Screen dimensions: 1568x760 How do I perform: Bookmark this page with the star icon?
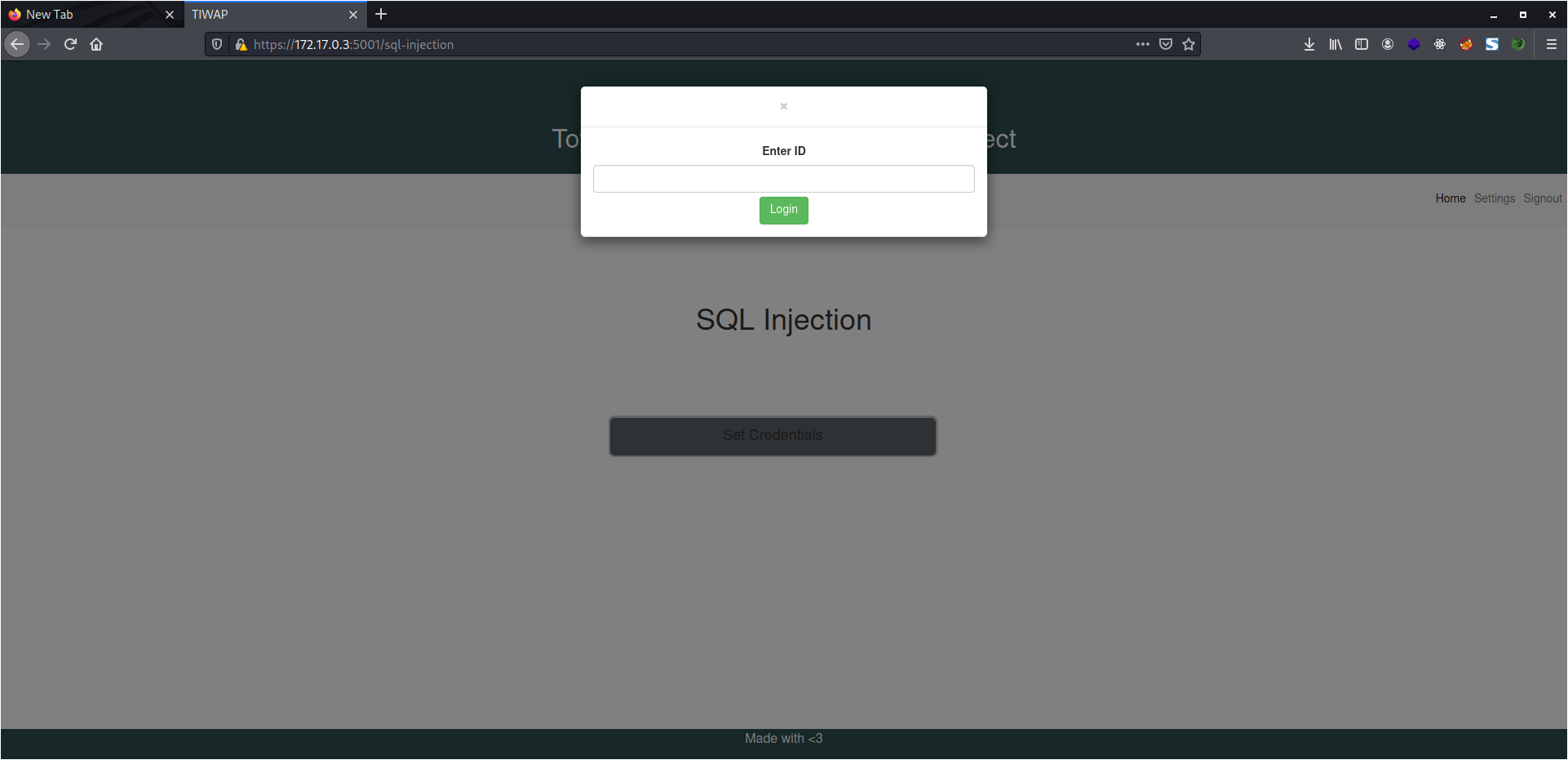1189,45
